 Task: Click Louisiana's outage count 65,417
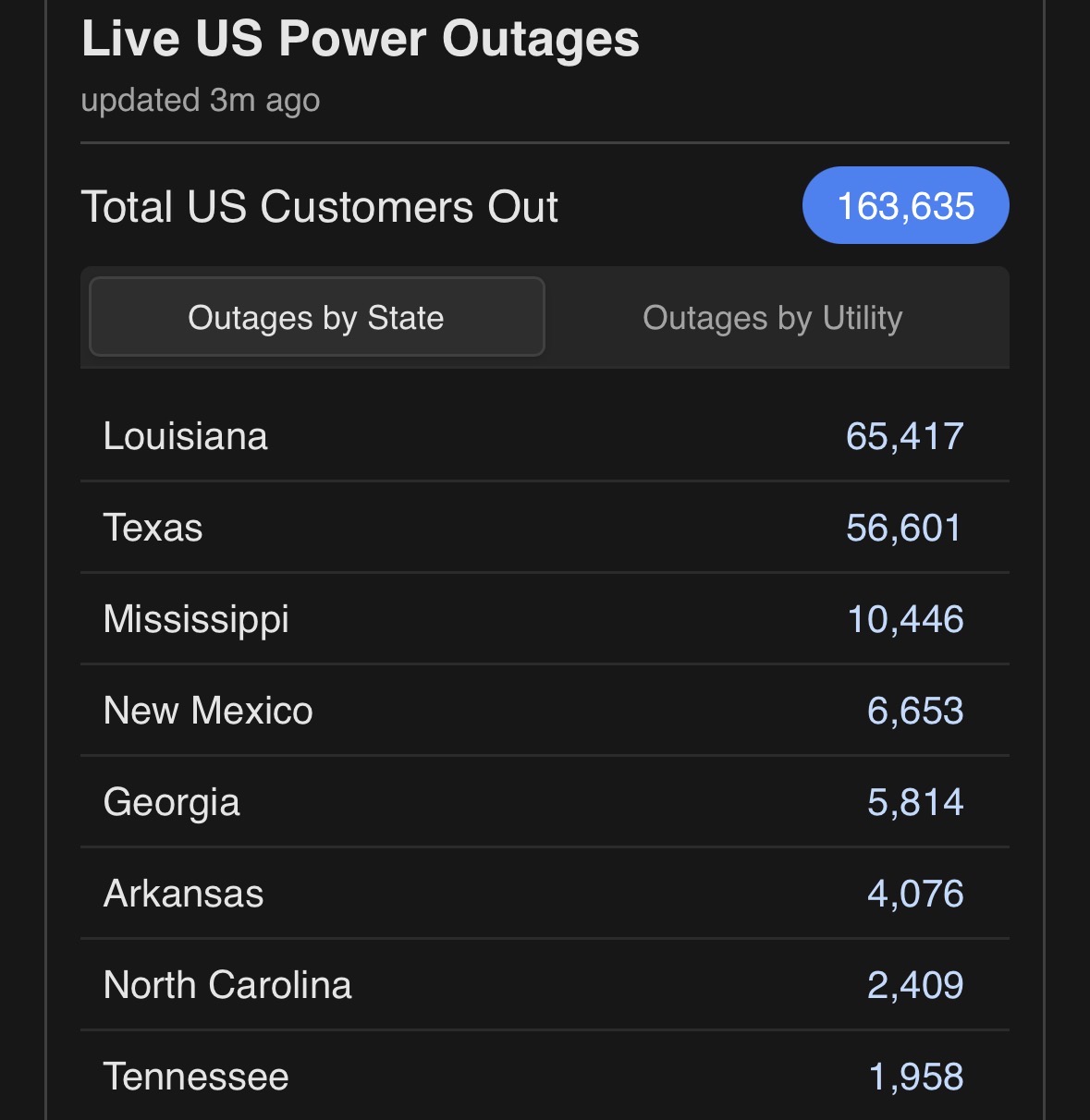(x=904, y=436)
